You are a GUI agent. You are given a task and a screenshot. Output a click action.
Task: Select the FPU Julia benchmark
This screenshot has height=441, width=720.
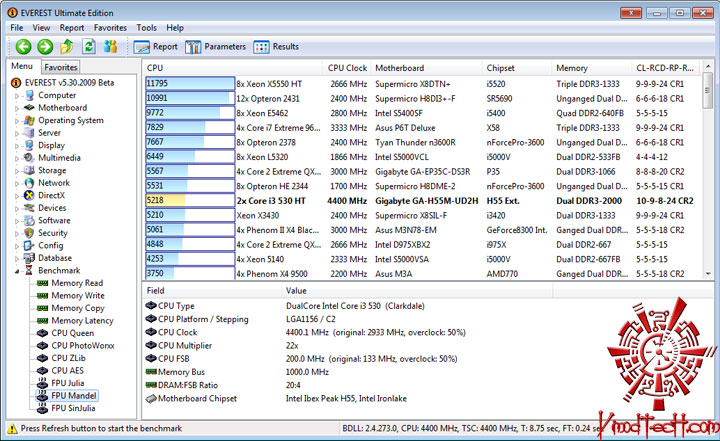click(68, 383)
